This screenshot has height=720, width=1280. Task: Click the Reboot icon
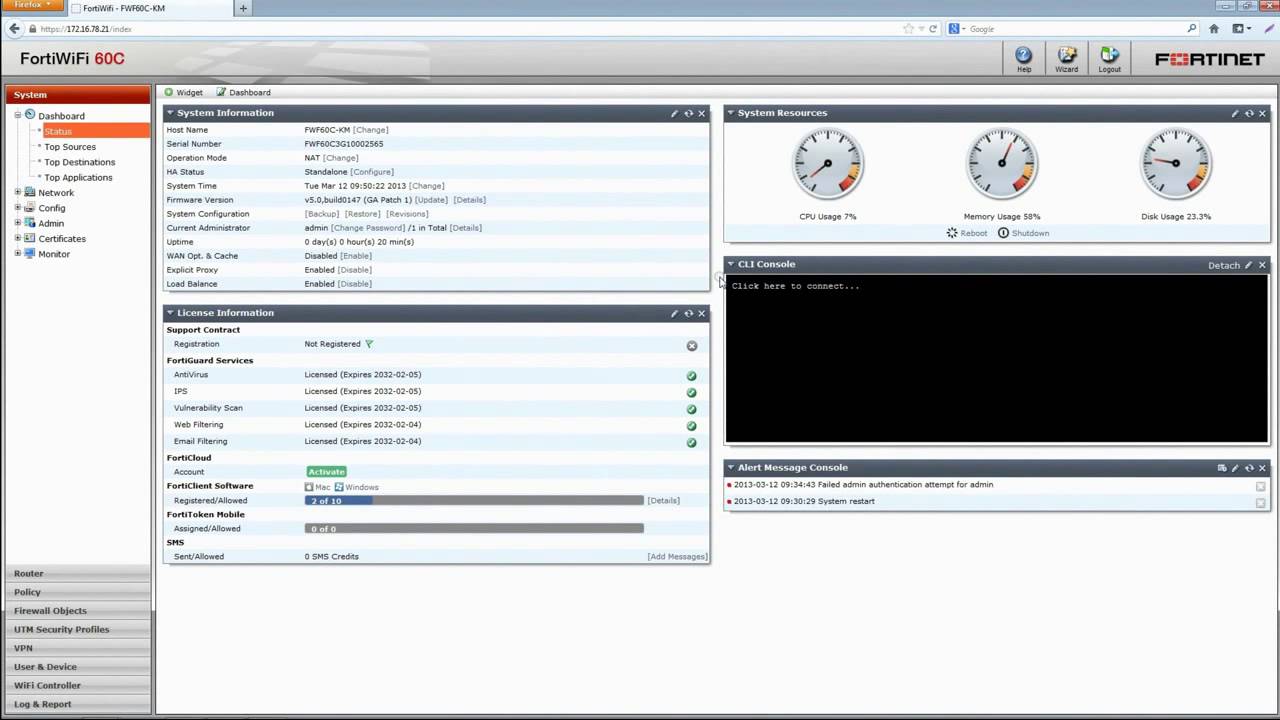coord(952,233)
